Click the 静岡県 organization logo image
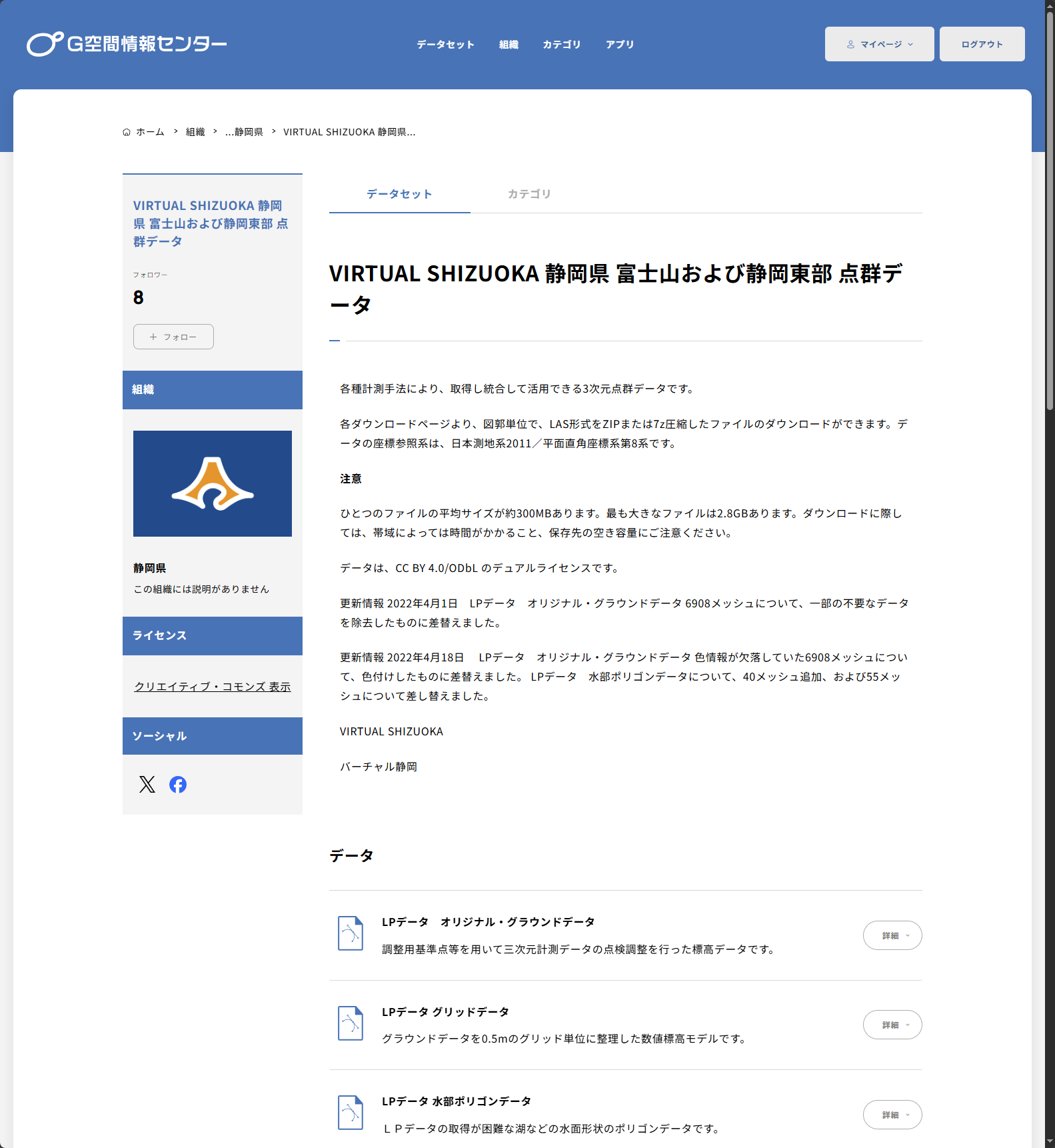Image resolution: width=1055 pixels, height=1148 pixels. tap(213, 483)
